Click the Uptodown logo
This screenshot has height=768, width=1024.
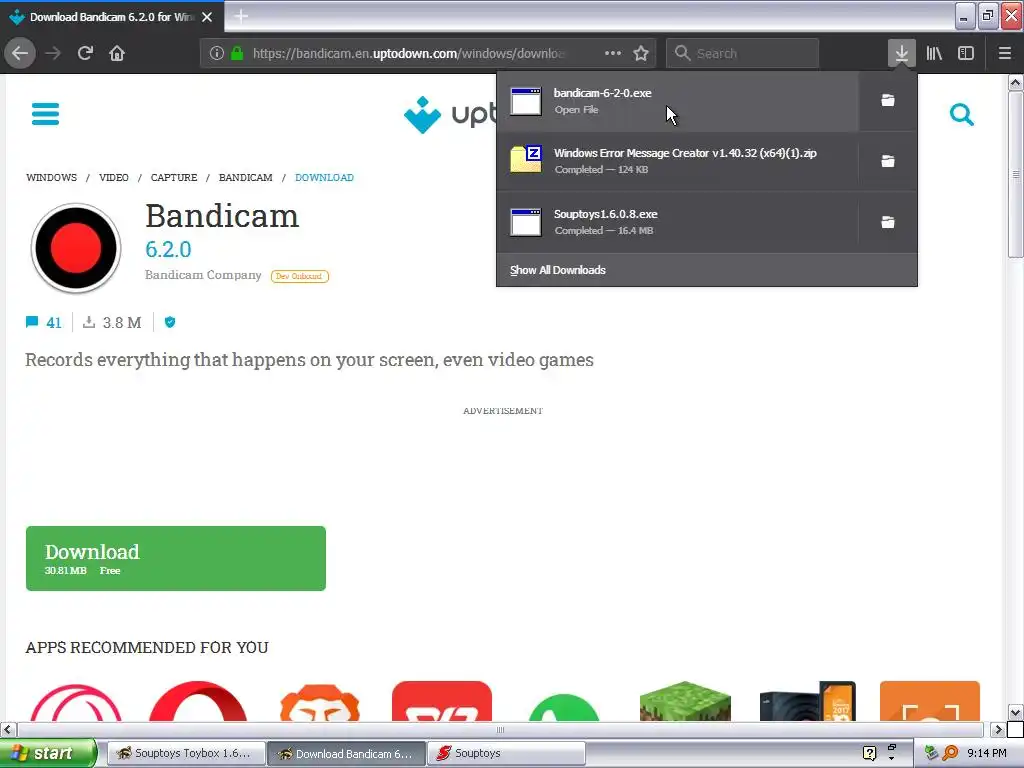[x=449, y=114]
